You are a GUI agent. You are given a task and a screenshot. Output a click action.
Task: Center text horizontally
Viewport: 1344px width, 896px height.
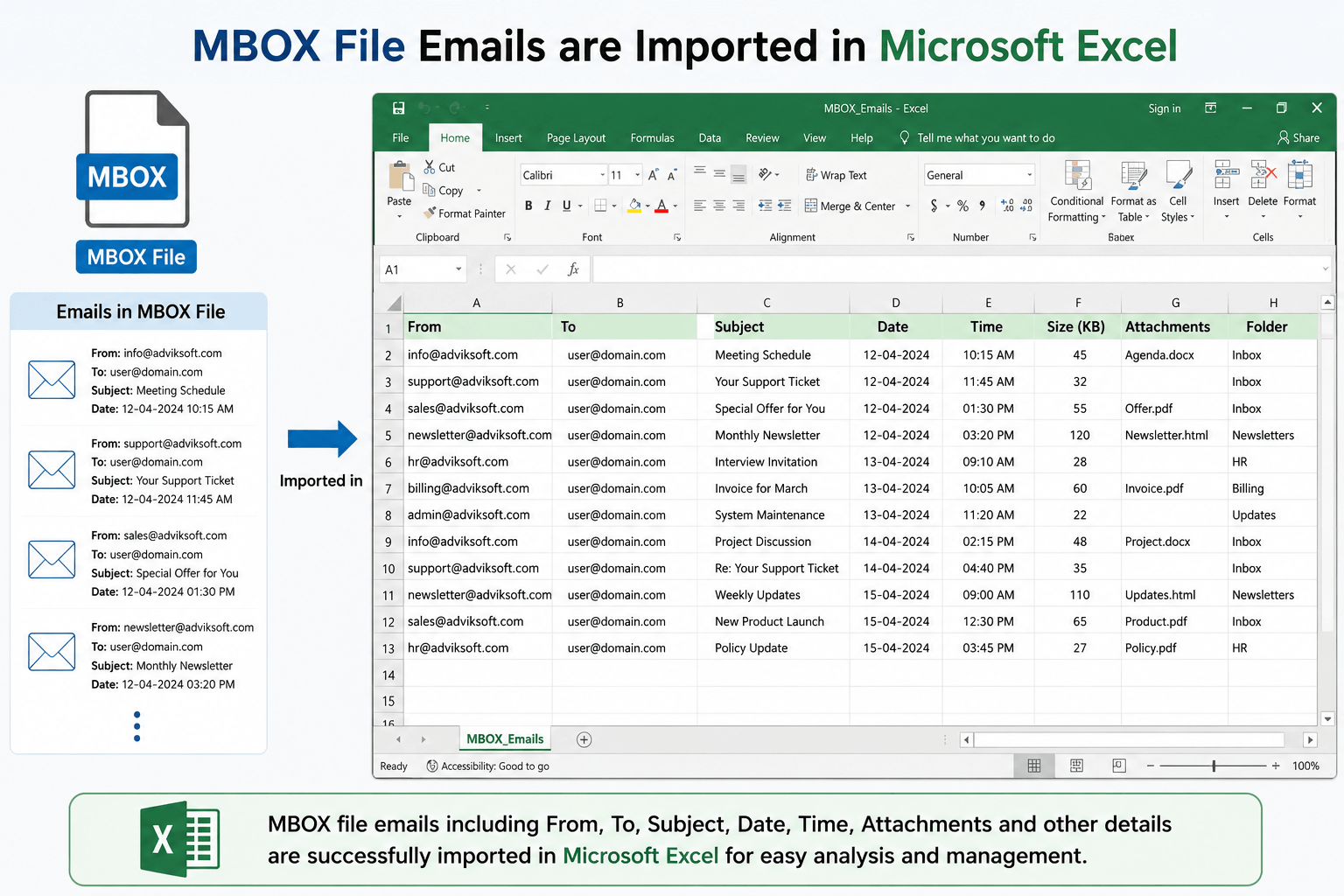(x=719, y=206)
